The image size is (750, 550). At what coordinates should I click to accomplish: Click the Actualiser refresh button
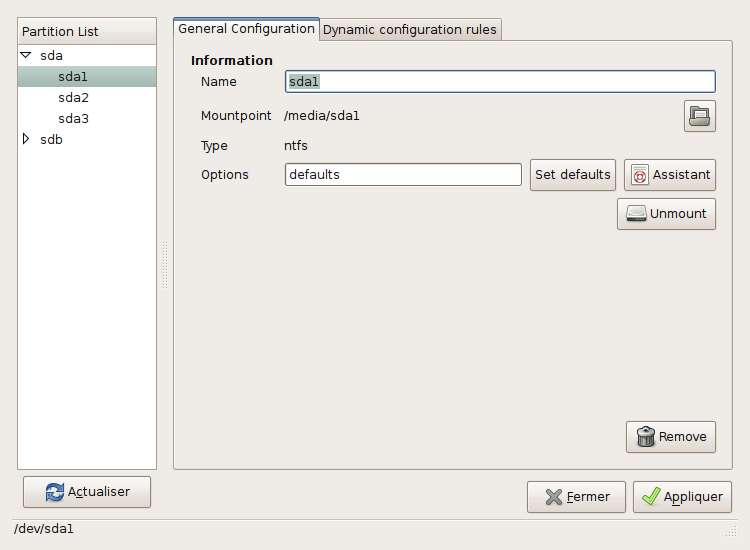tap(87, 492)
